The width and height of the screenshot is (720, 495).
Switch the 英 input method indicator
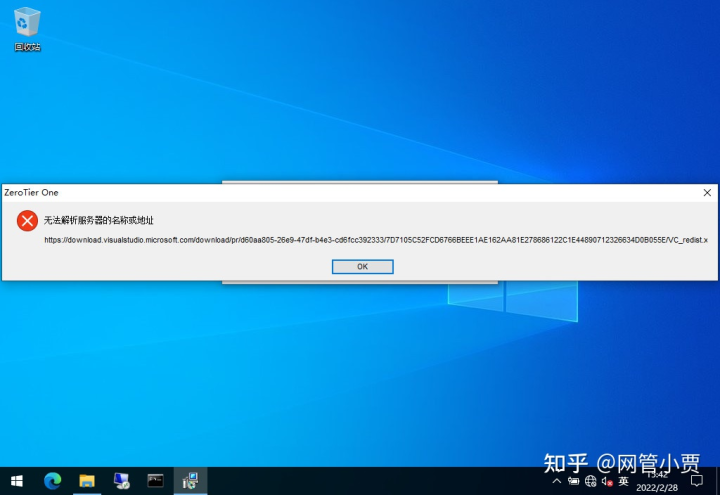(624, 481)
